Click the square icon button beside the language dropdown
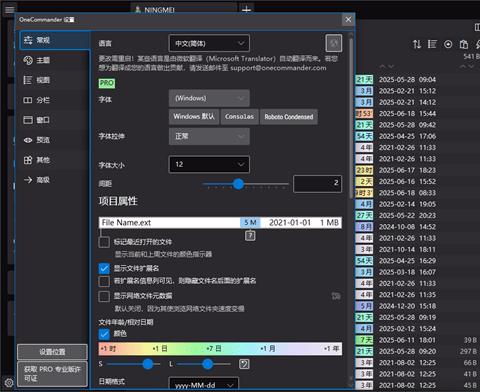The image size is (480, 392). point(334,43)
